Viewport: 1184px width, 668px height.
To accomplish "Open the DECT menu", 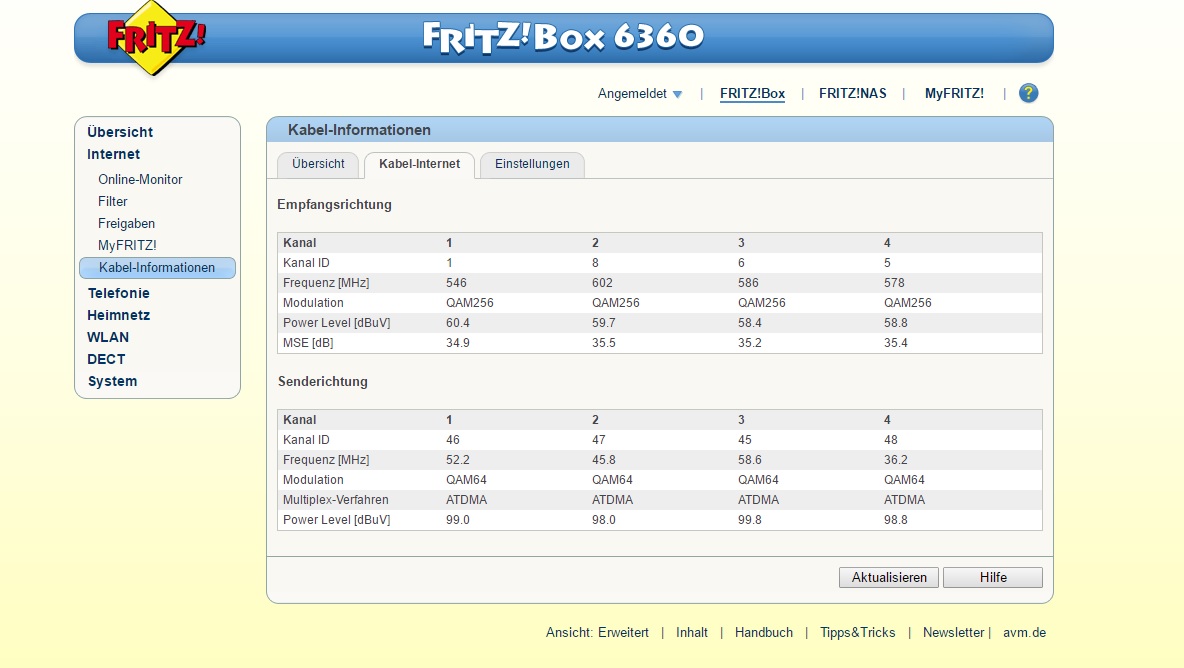I will click(x=106, y=359).
